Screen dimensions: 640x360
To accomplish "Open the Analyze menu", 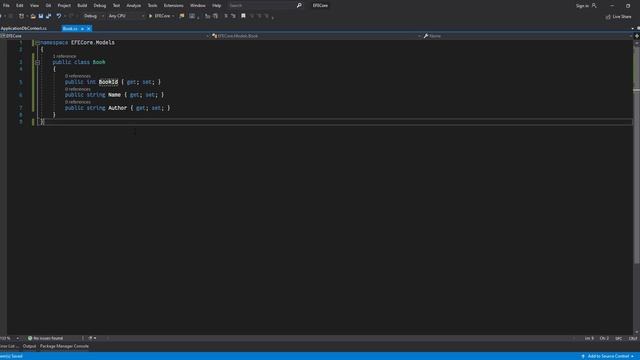I will [133, 6].
